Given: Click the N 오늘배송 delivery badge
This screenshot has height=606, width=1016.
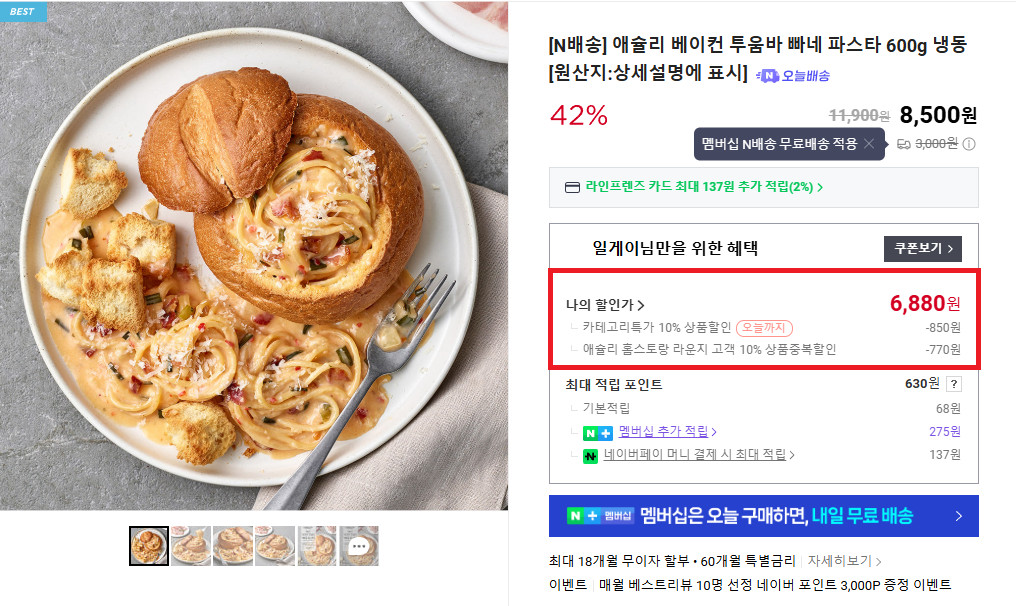Looking at the screenshot, I should (794, 75).
